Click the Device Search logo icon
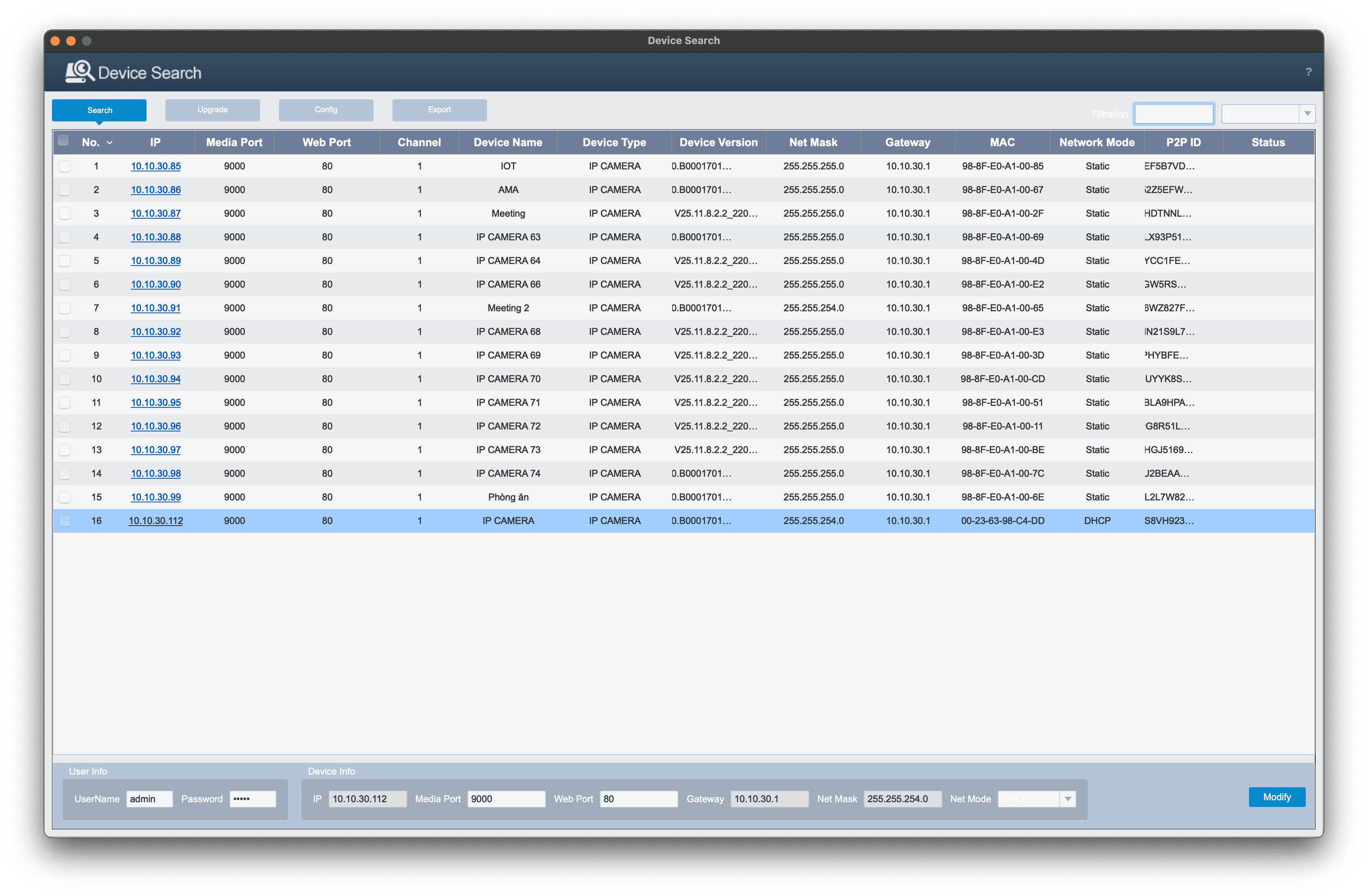Viewport: 1368px width, 896px height. pyautogui.click(x=79, y=72)
